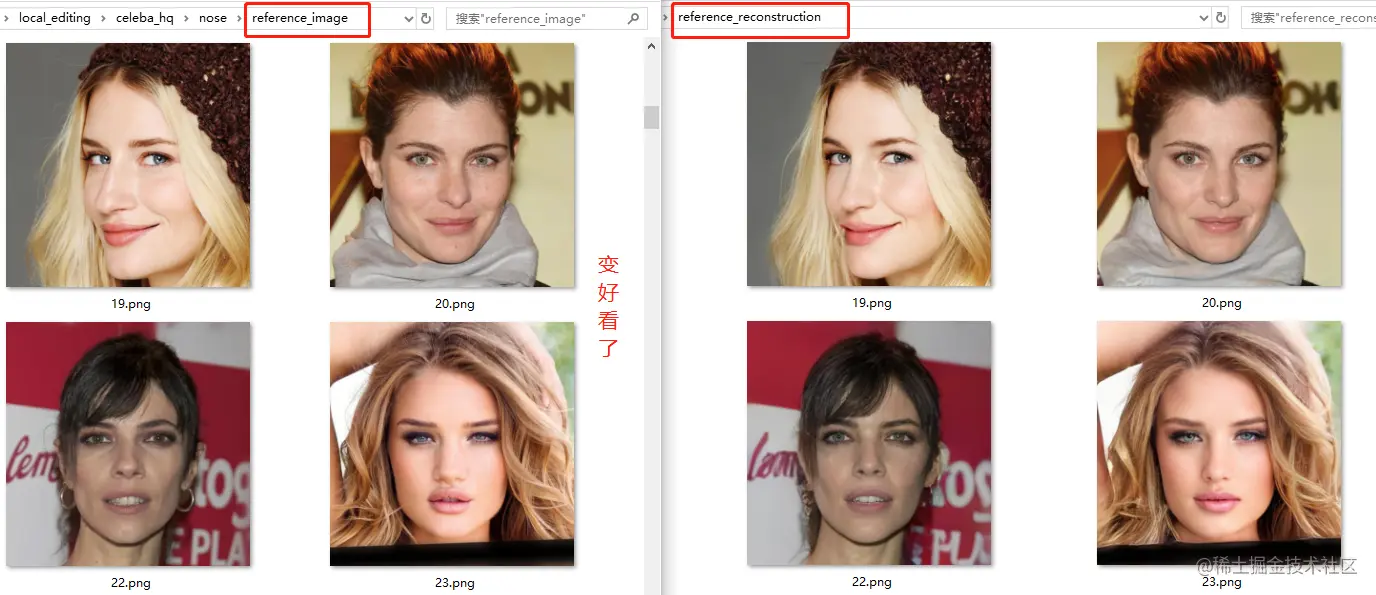The height and width of the screenshot is (595, 1376).
Task: Click 23.png filename in reference_image window
Action: tap(455, 583)
